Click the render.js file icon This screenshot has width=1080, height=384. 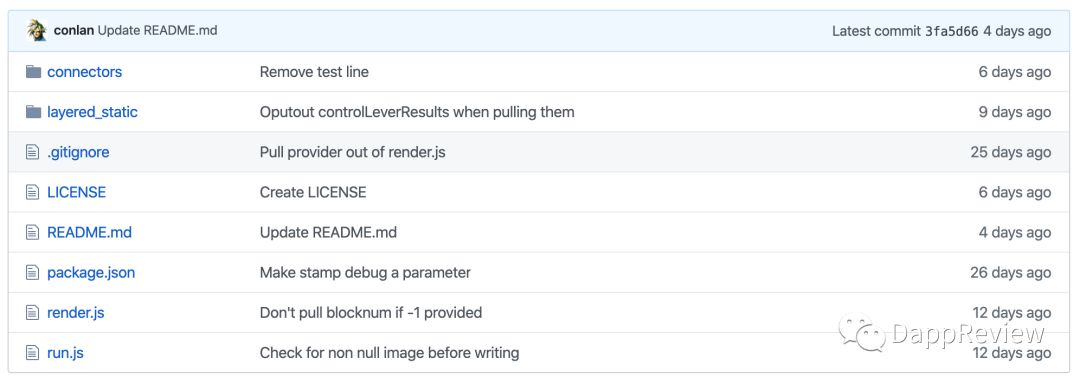pyautogui.click(x=32, y=312)
